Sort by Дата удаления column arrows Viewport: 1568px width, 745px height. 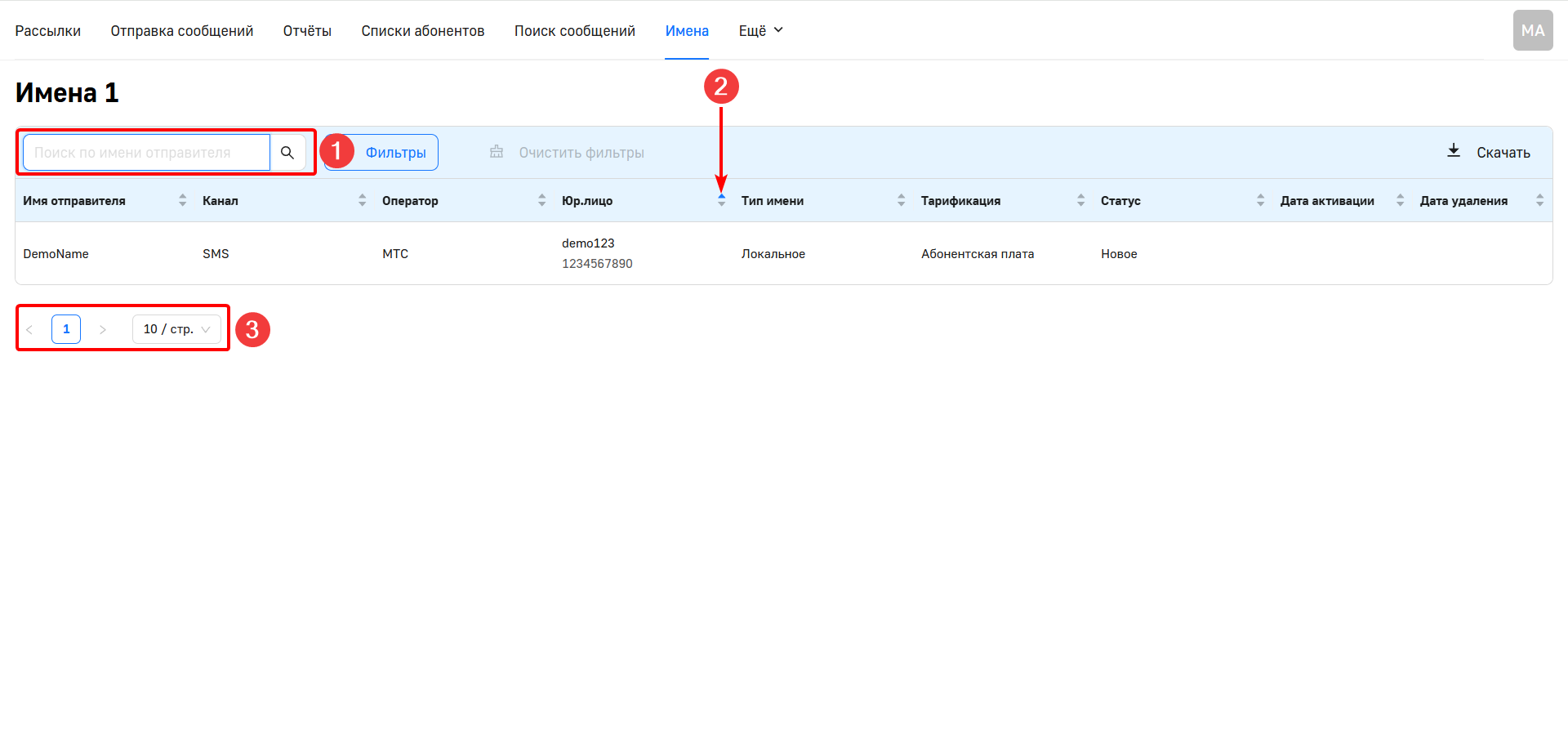(x=1539, y=201)
